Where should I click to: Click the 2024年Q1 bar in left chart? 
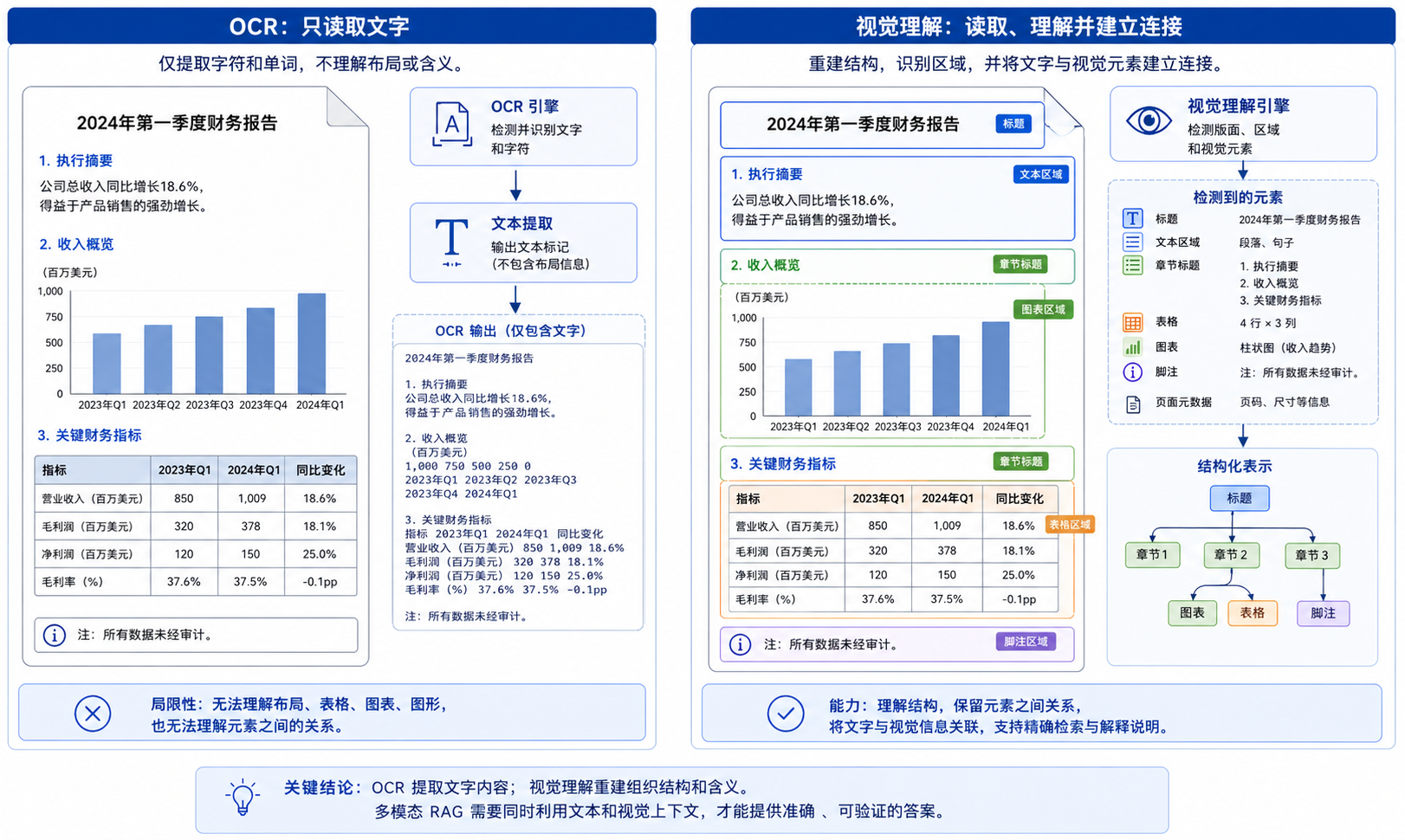pos(312,344)
